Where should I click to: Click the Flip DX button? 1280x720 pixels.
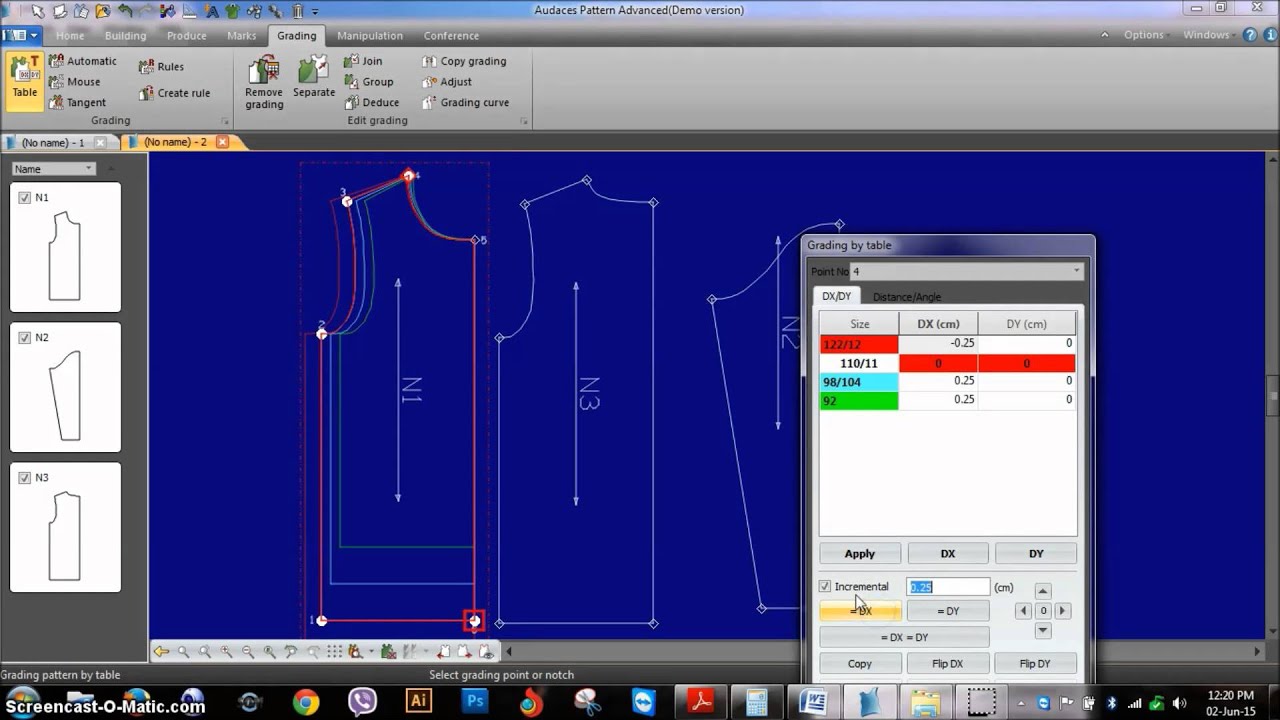coord(947,664)
